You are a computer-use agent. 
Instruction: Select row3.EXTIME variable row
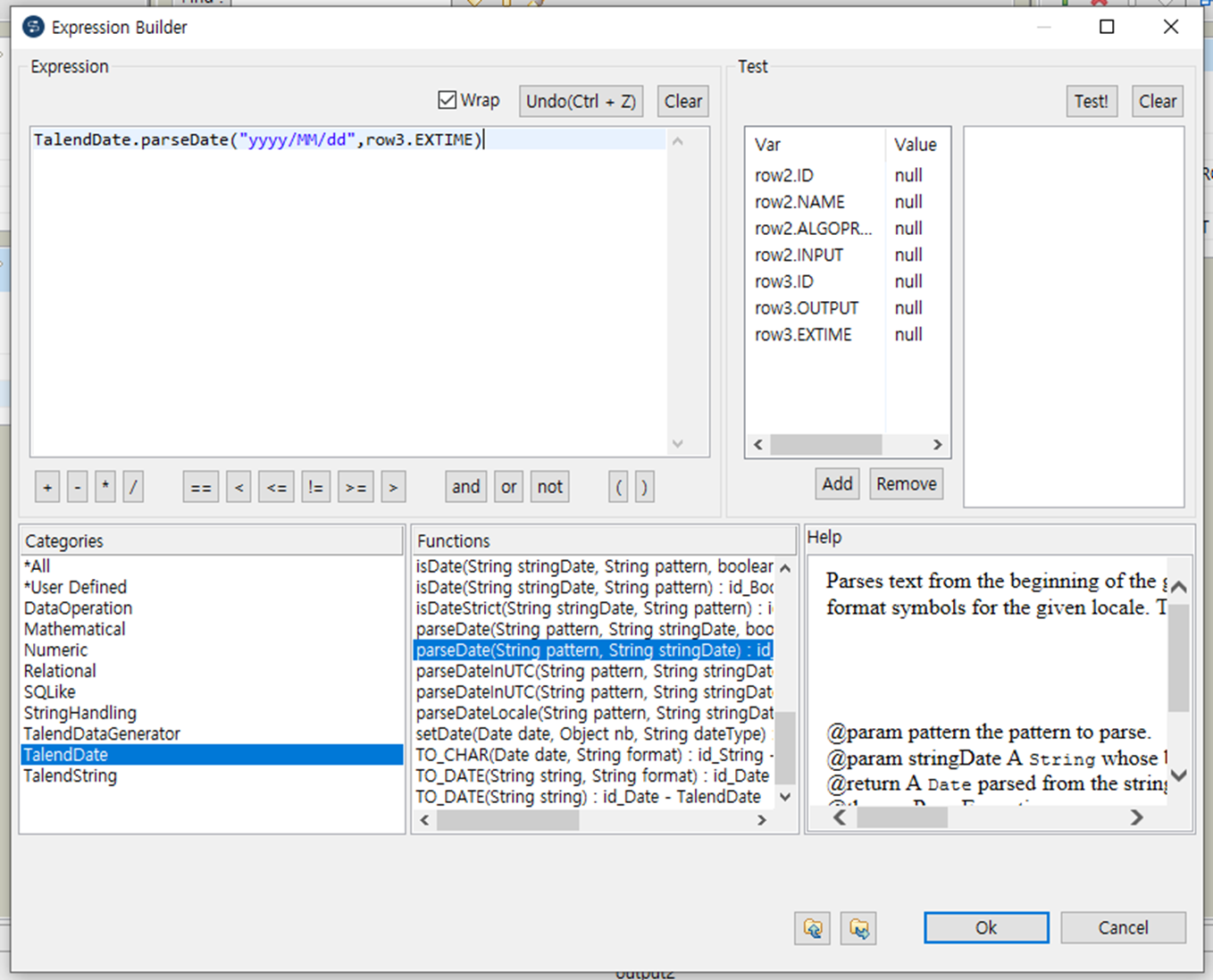(x=847, y=334)
